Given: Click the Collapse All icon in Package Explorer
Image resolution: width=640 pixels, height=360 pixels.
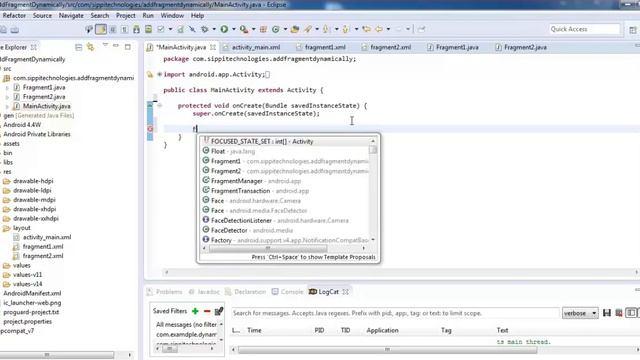Looking at the screenshot, I should pos(78,47).
